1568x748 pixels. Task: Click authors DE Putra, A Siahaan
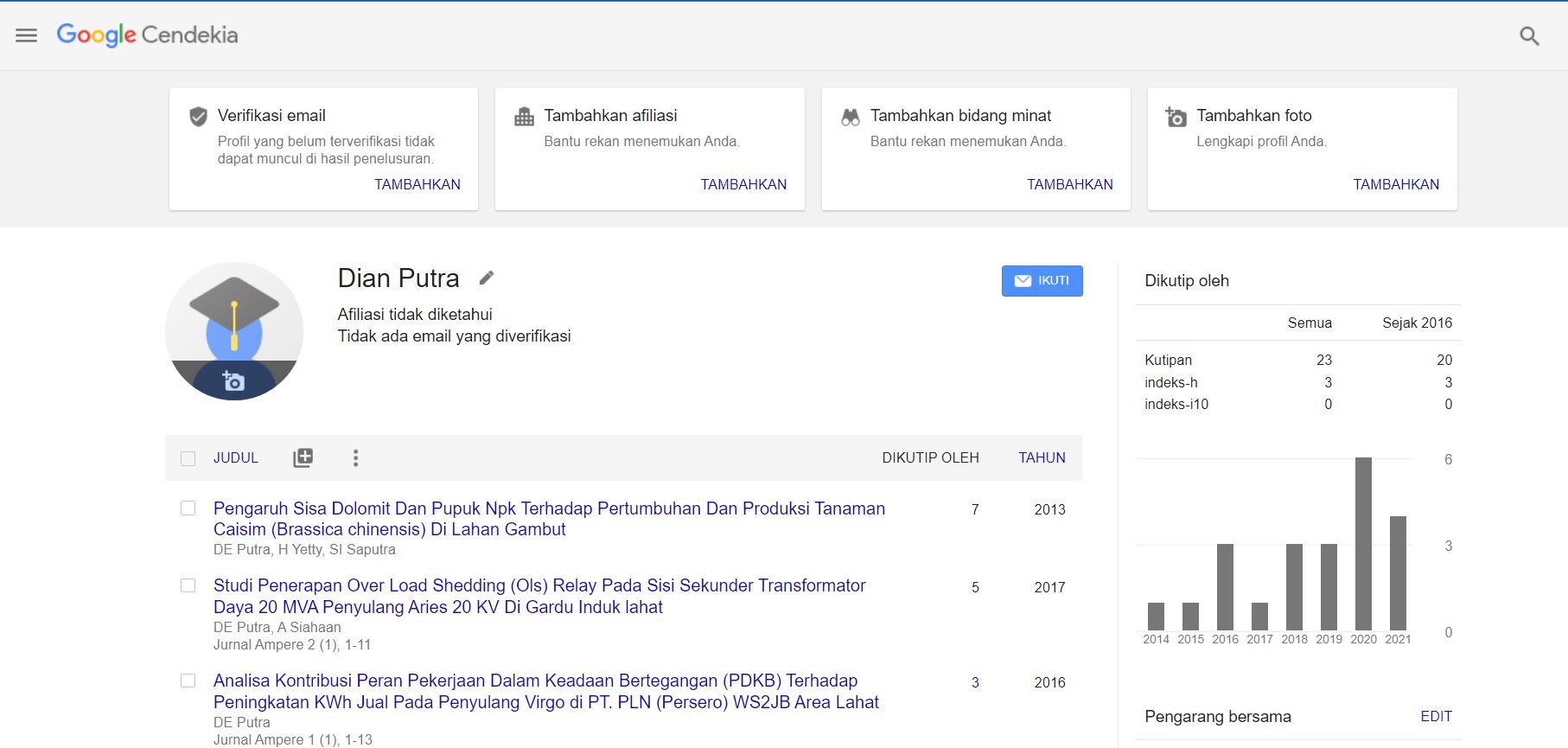coord(277,627)
